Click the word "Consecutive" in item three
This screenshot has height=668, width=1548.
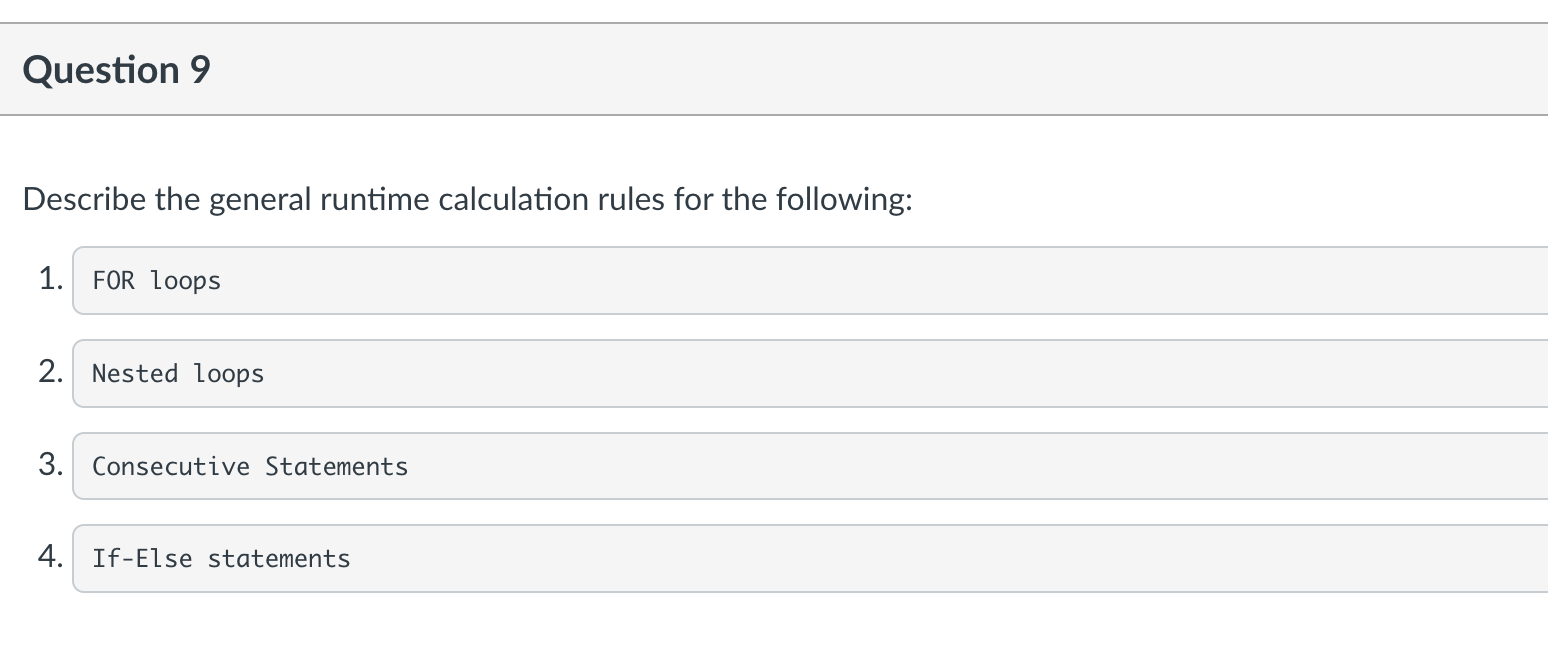tap(171, 466)
